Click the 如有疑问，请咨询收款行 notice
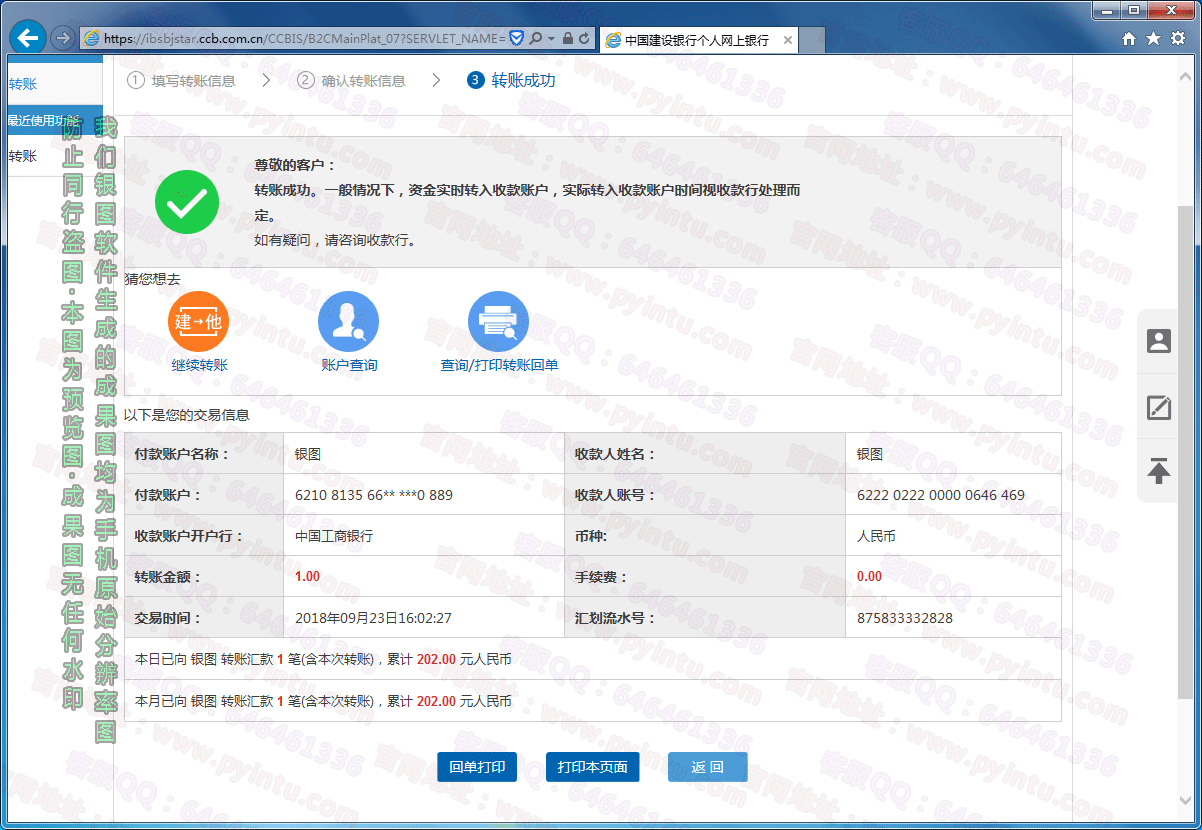Image resolution: width=1202 pixels, height=830 pixels. click(x=336, y=240)
